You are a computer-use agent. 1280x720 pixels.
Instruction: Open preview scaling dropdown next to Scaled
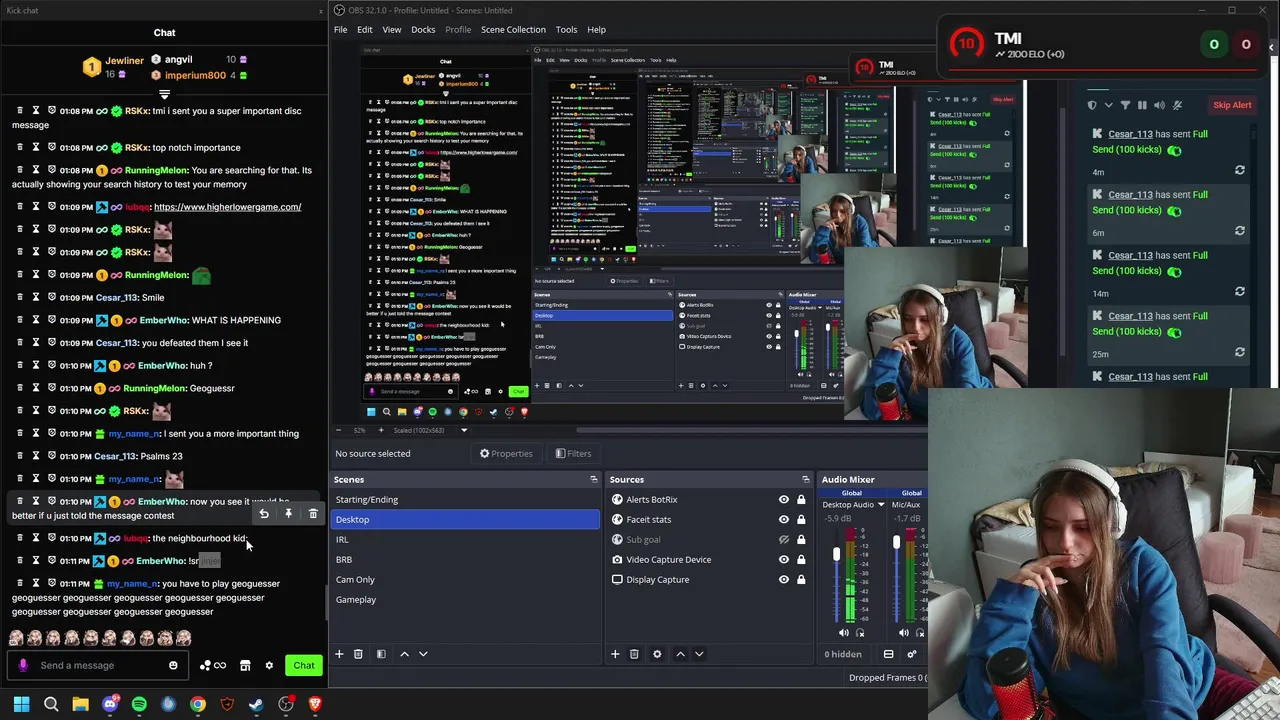click(464, 431)
